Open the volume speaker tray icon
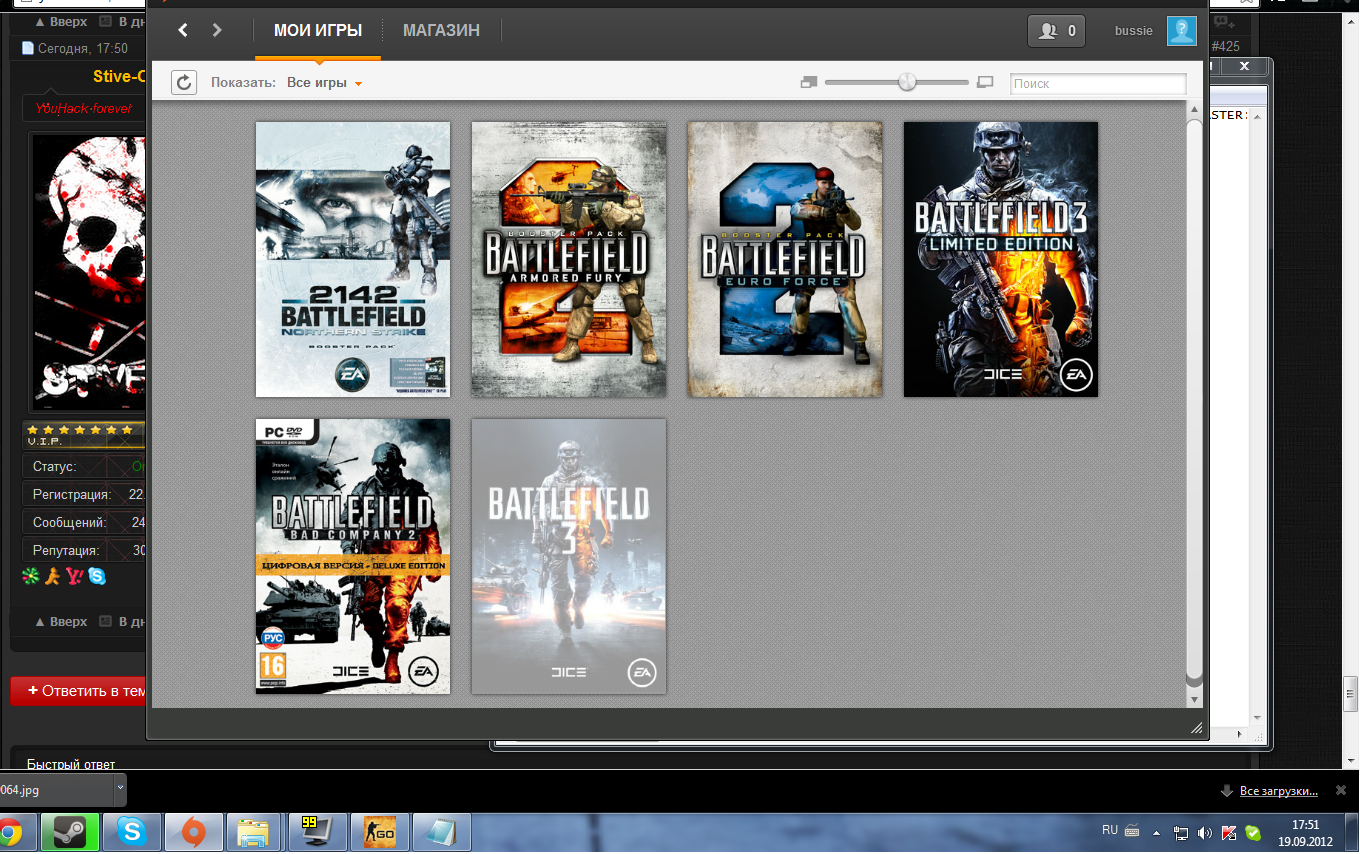This screenshot has height=854, width=1360. [1205, 832]
